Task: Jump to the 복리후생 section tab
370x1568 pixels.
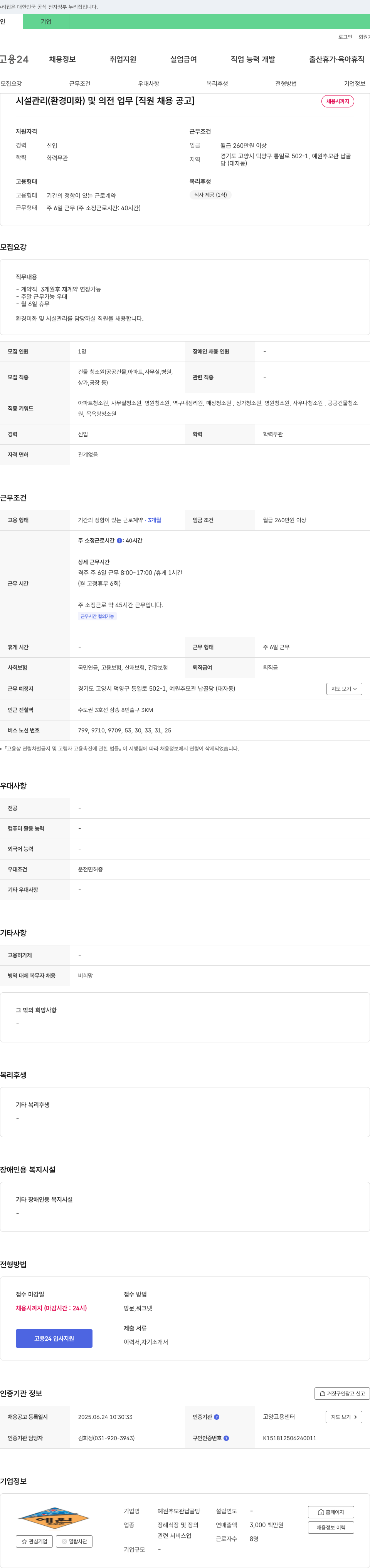Action: [x=217, y=84]
